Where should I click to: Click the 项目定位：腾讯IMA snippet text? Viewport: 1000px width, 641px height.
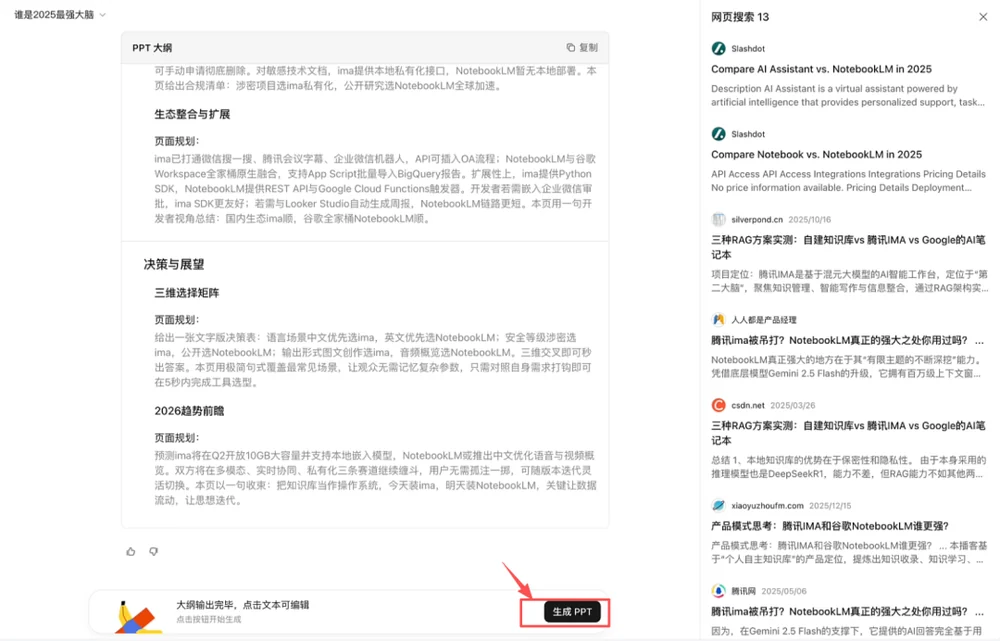click(849, 281)
